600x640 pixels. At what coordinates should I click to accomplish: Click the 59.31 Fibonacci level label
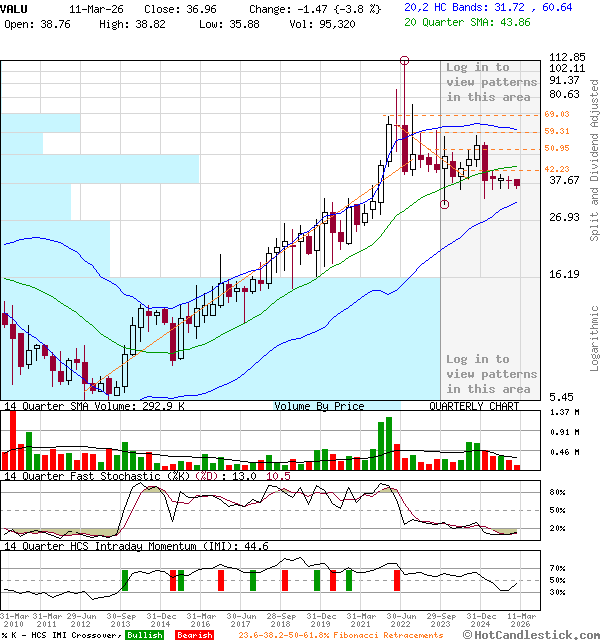click(x=556, y=131)
